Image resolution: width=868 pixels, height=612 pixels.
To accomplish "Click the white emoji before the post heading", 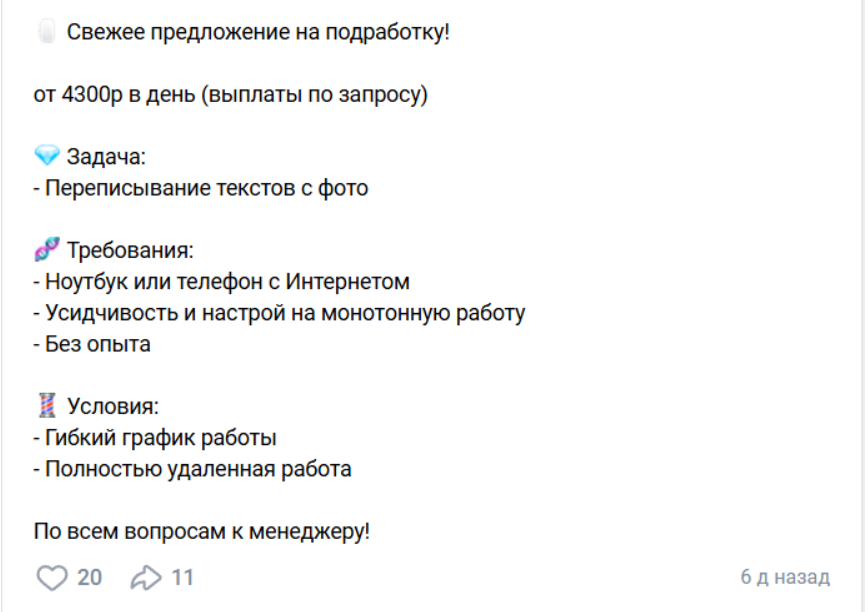I will tap(47, 33).
